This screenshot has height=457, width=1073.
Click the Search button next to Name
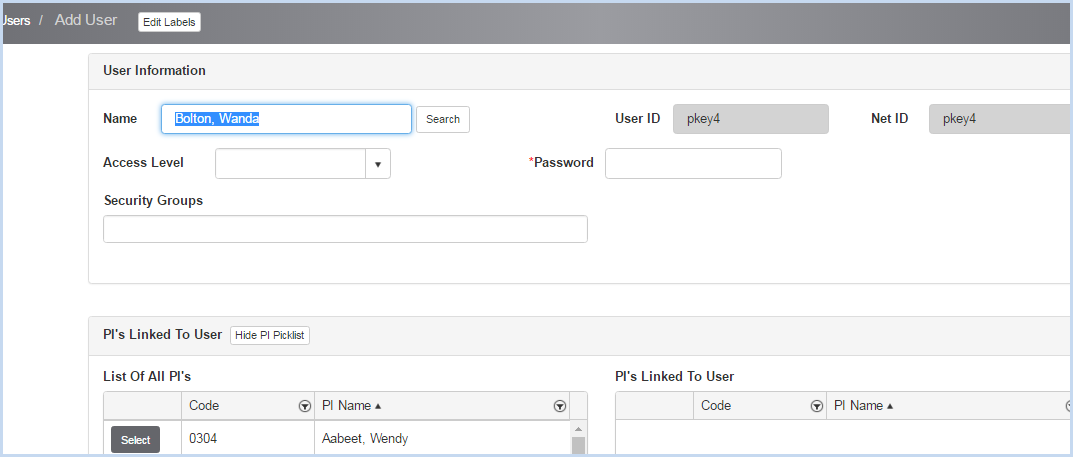(443, 119)
